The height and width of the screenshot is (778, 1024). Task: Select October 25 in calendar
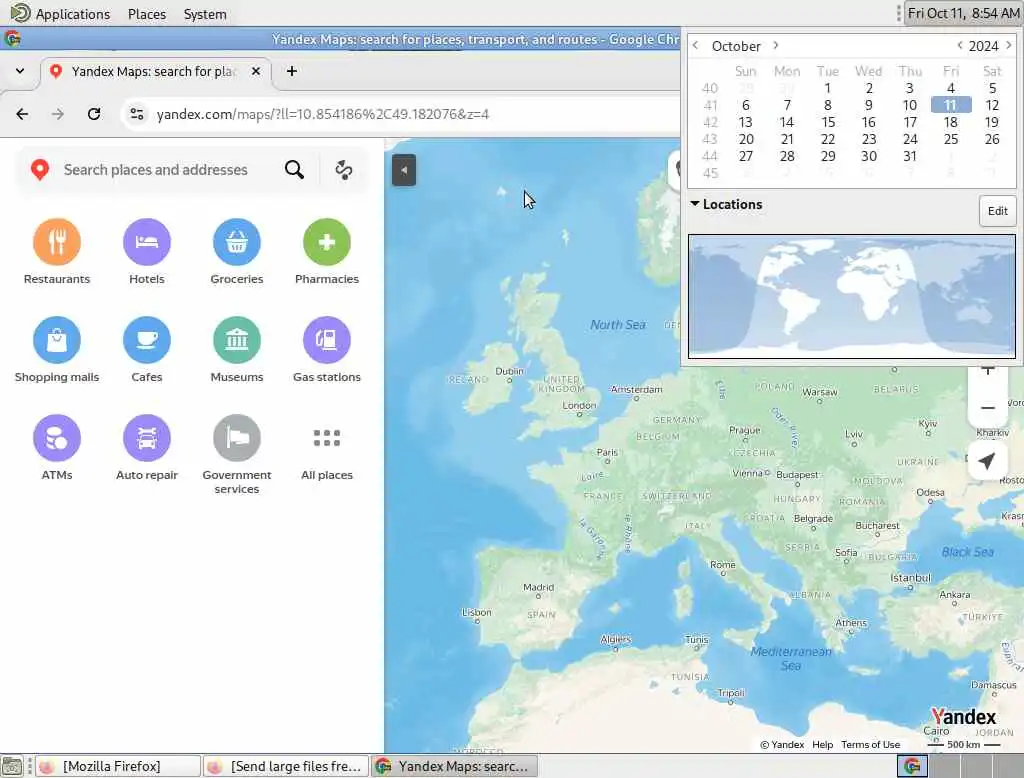(x=950, y=139)
